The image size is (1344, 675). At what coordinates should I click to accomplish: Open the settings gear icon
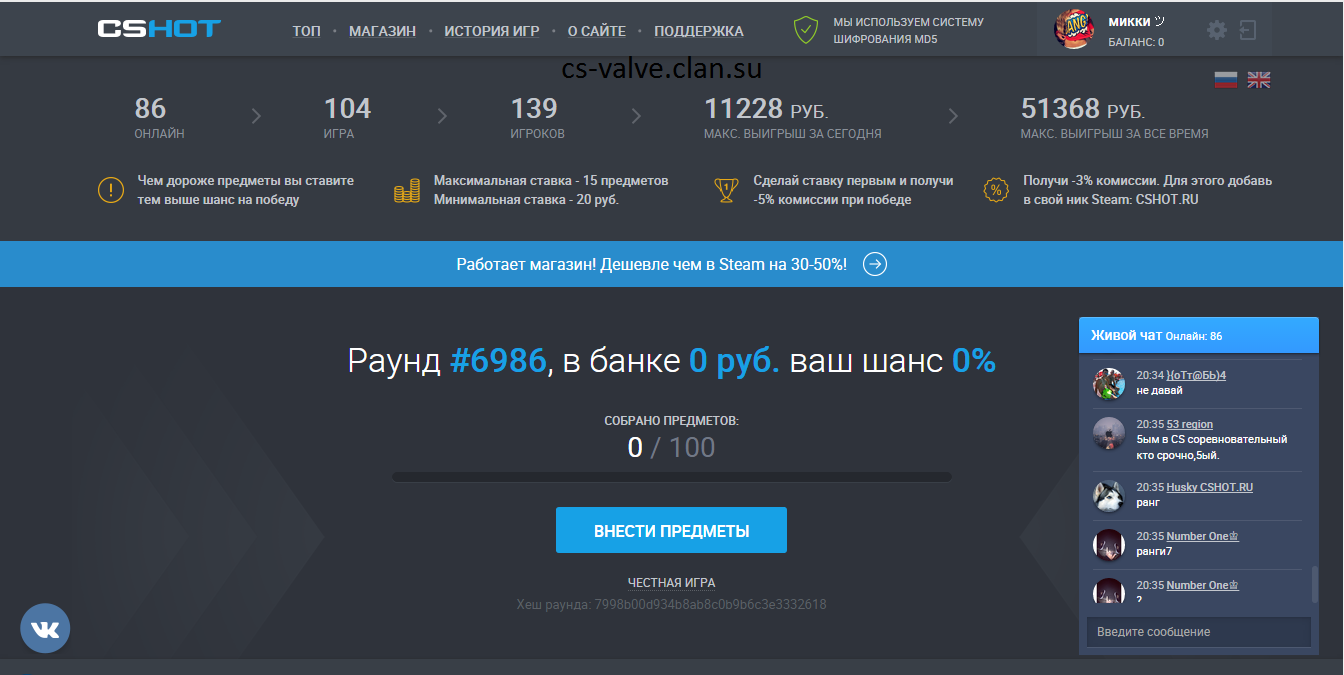pyautogui.click(x=1216, y=30)
